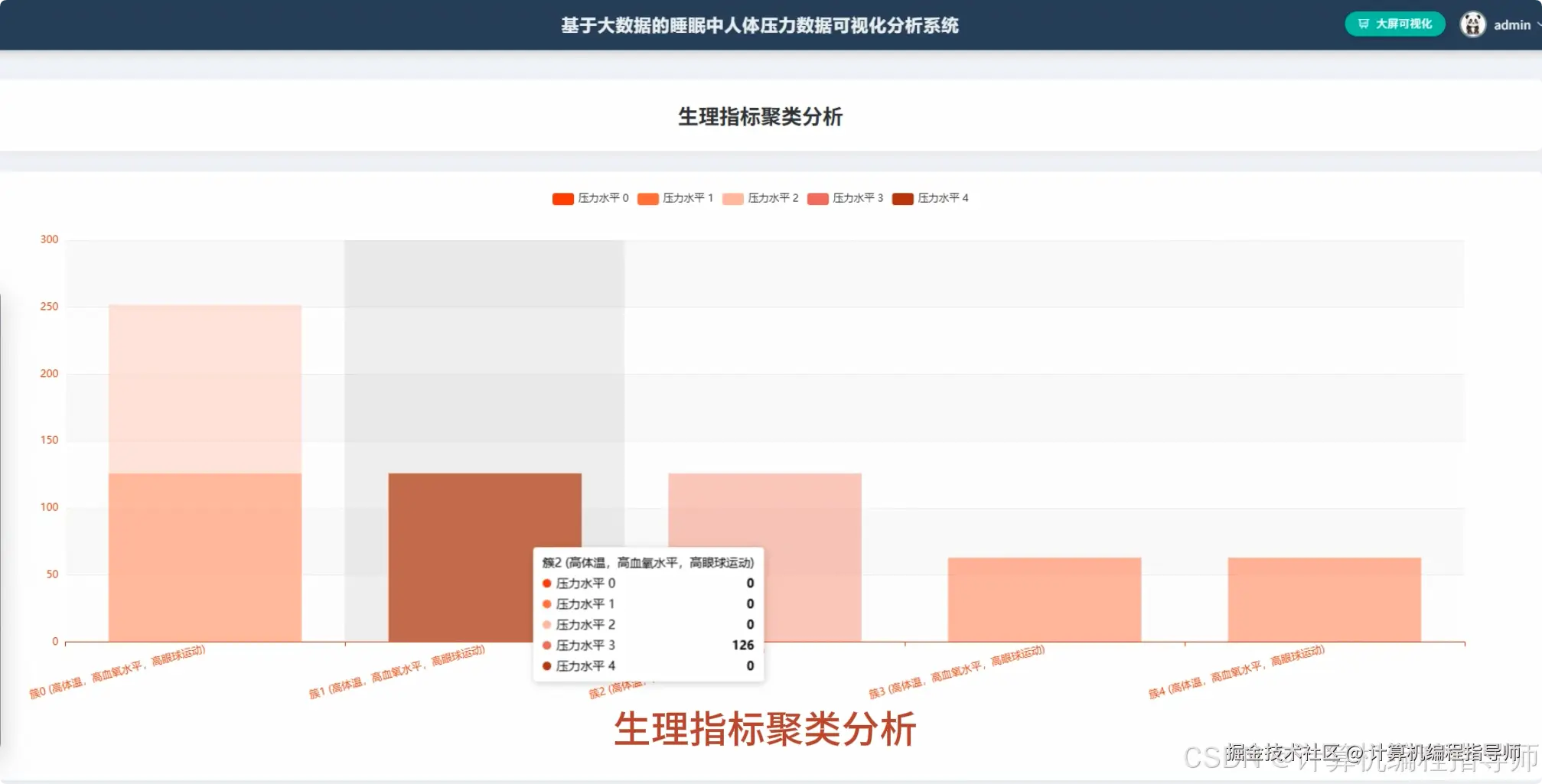Image resolution: width=1542 pixels, height=784 pixels.
Task: Click the 簇1 x-axis label
Action: [x=396, y=672]
